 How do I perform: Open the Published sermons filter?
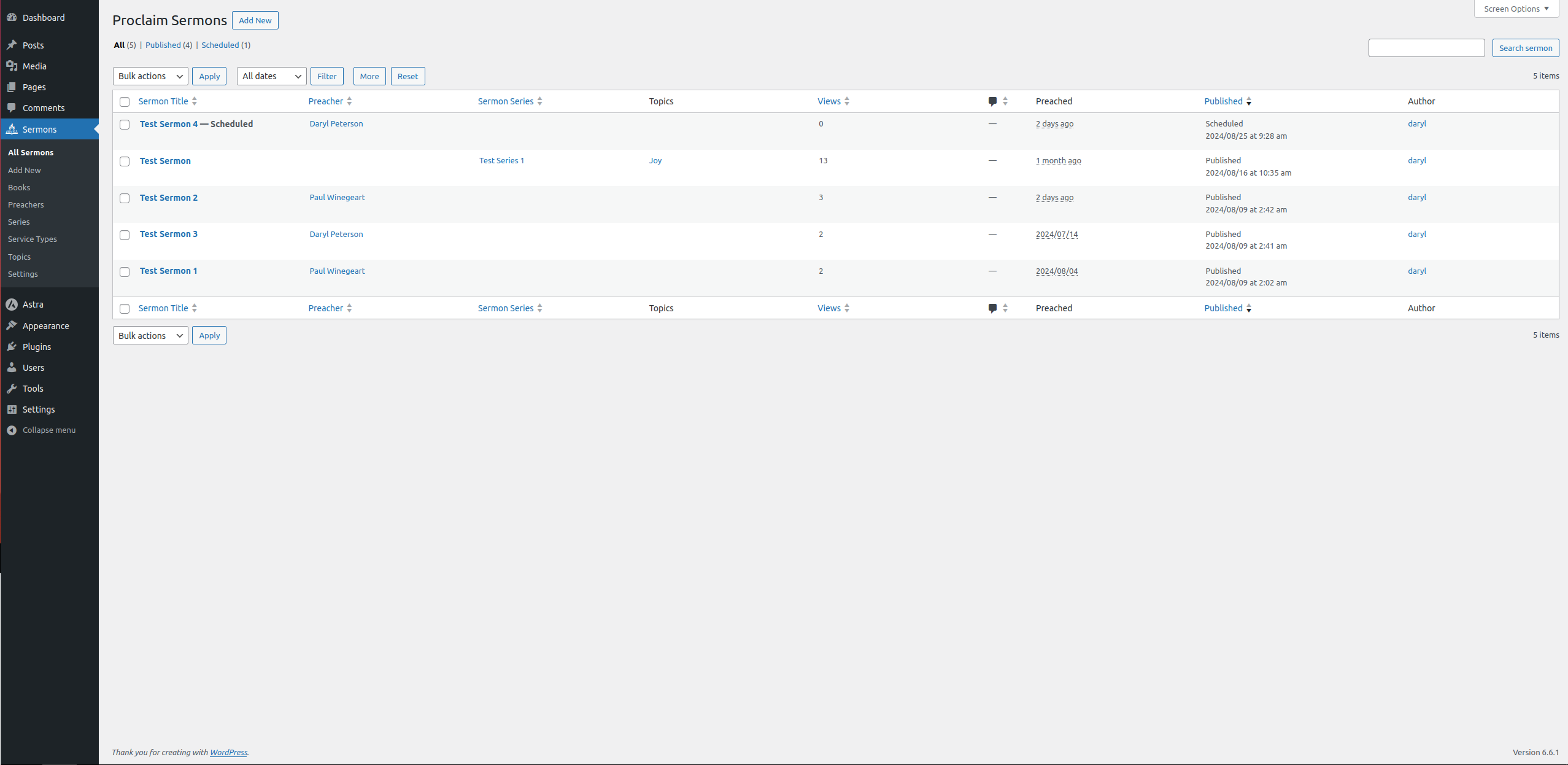(x=163, y=44)
